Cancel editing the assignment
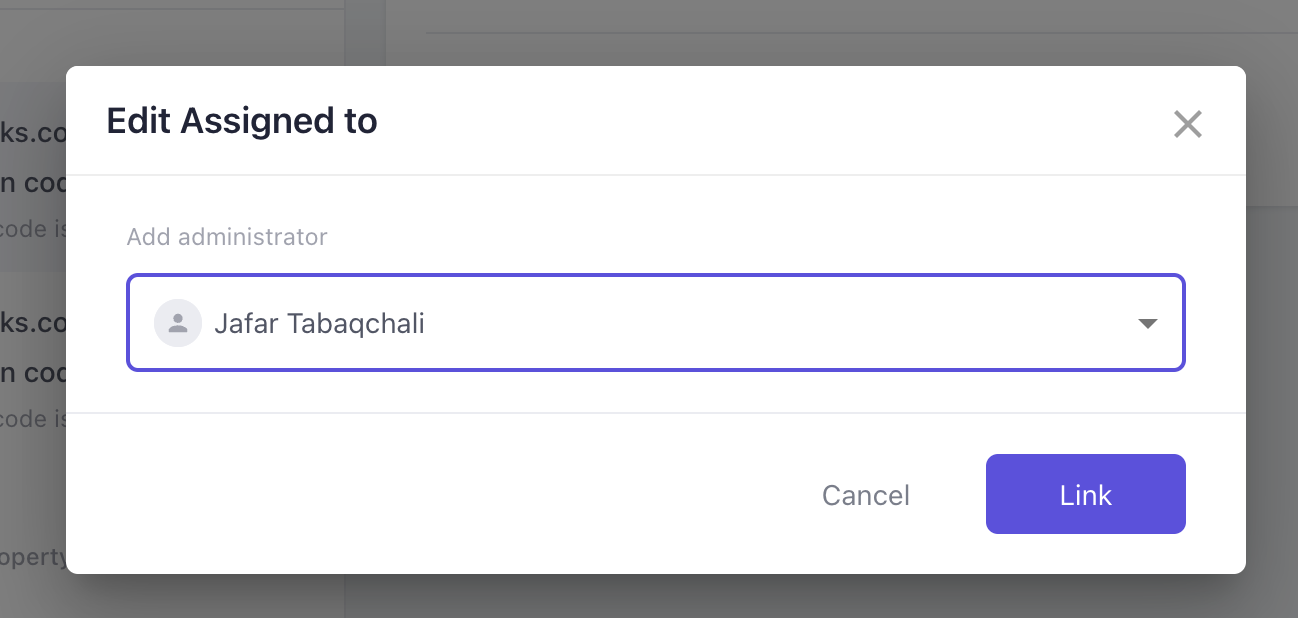The image size is (1298, 618). 866,495
